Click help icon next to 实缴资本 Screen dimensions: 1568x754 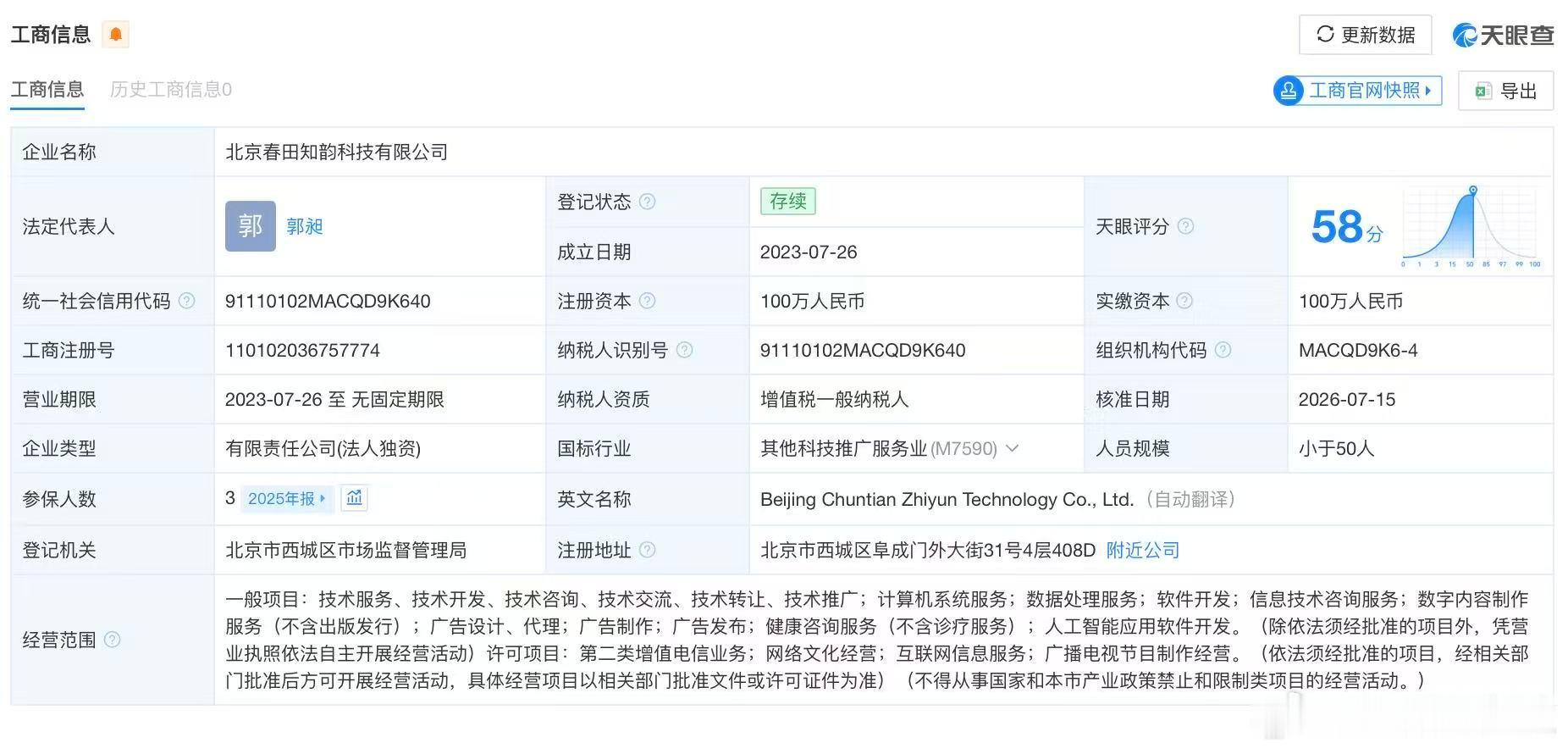click(x=1184, y=301)
